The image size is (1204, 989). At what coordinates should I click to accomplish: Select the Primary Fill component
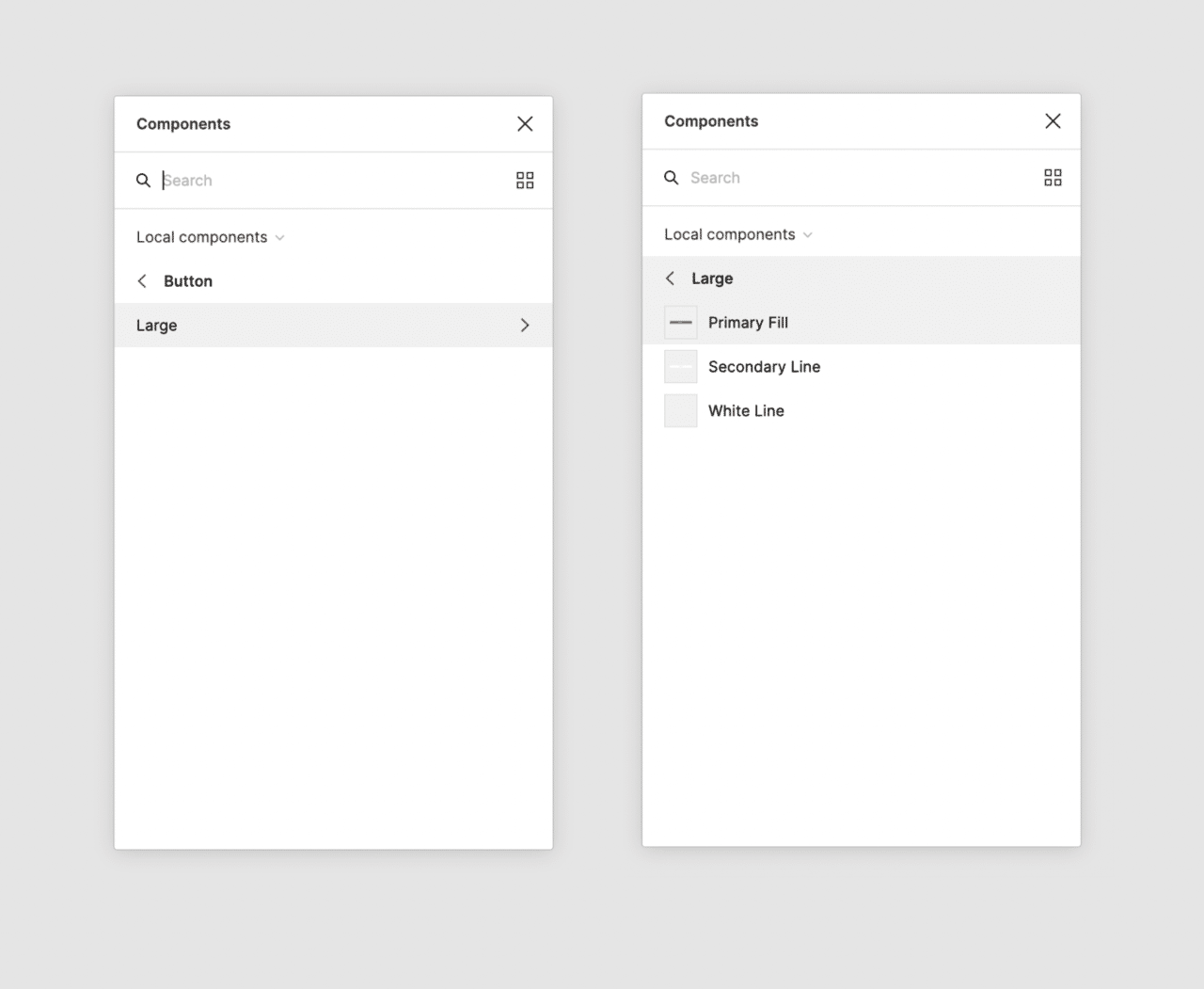[x=748, y=323]
